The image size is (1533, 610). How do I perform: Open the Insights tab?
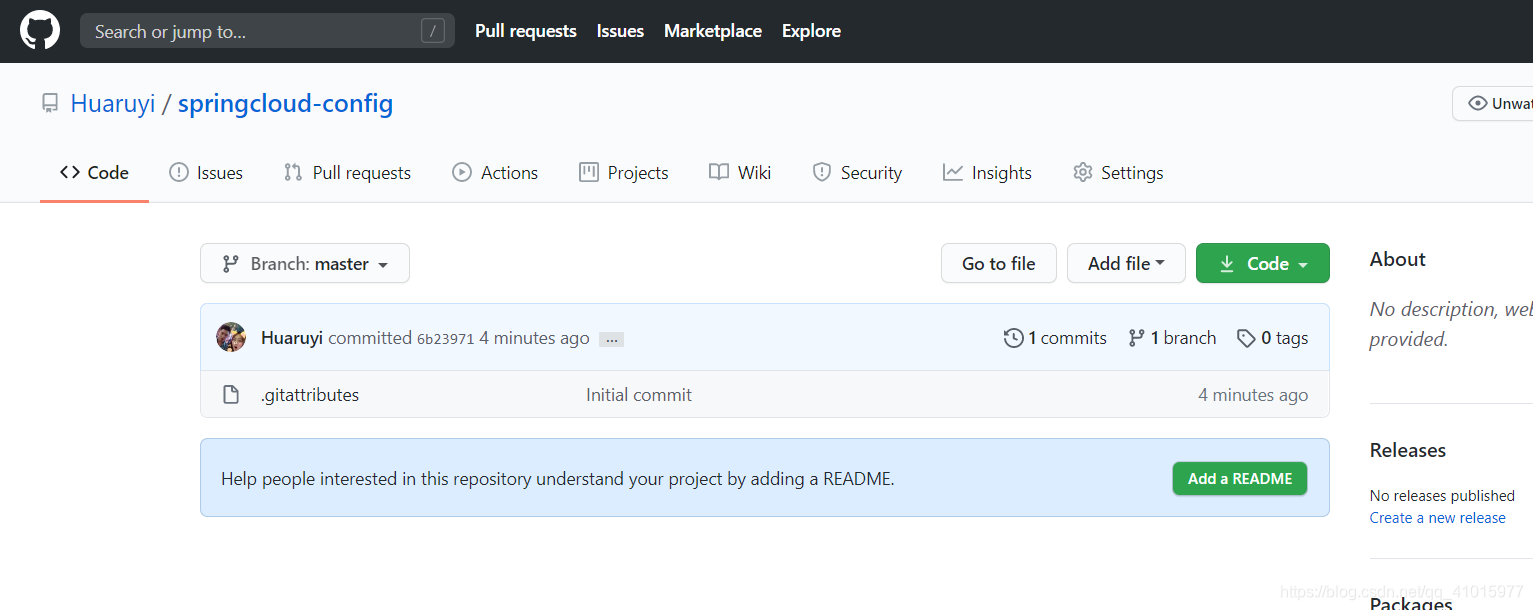tap(987, 172)
